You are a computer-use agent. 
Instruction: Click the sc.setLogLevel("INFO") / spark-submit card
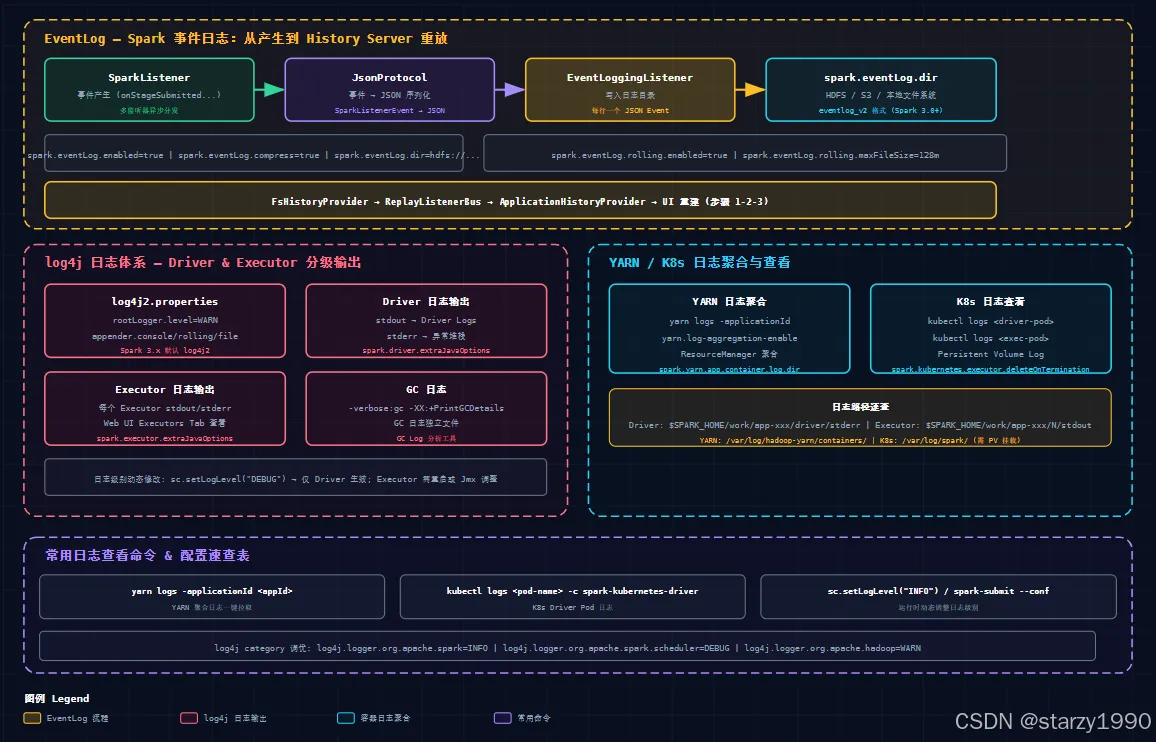(x=938, y=597)
